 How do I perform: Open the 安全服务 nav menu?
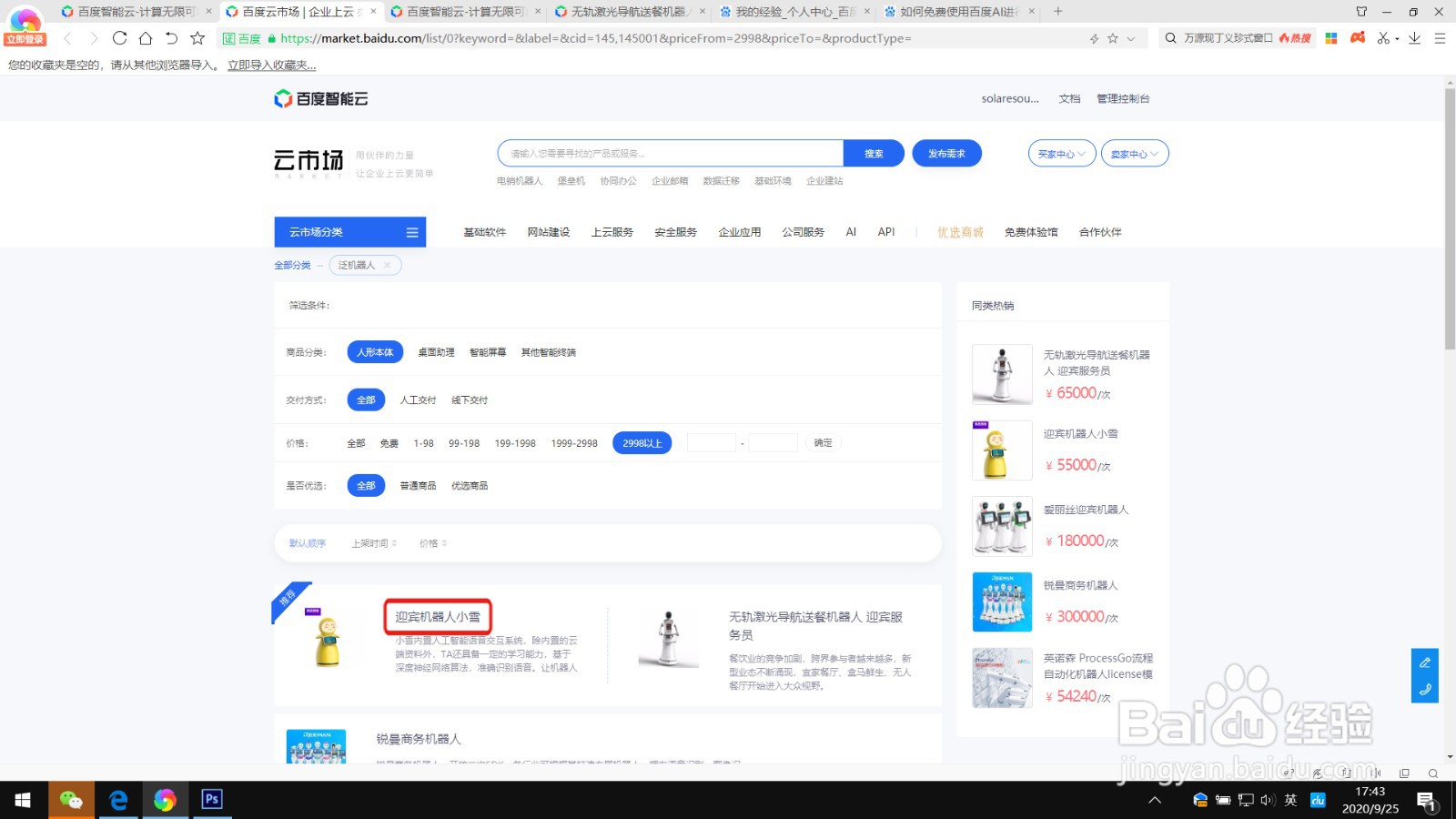(675, 232)
